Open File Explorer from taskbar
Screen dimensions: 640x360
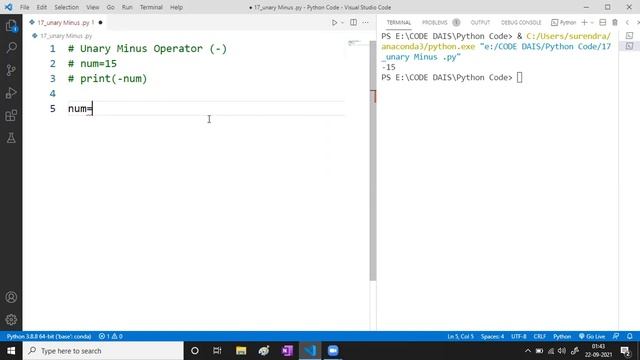coord(241,351)
